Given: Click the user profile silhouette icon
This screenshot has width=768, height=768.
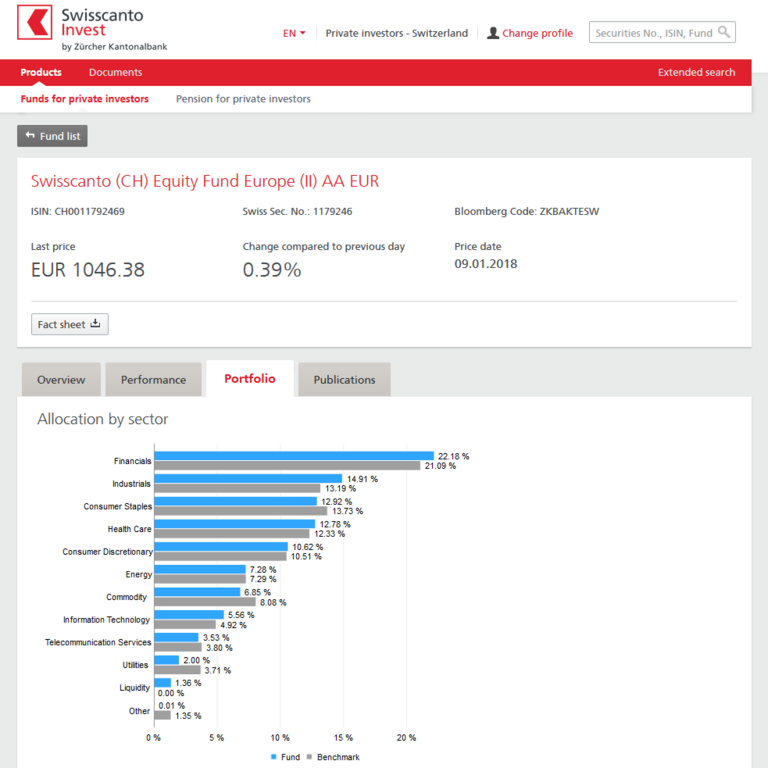Looking at the screenshot, I should click(x=493, y=33).
